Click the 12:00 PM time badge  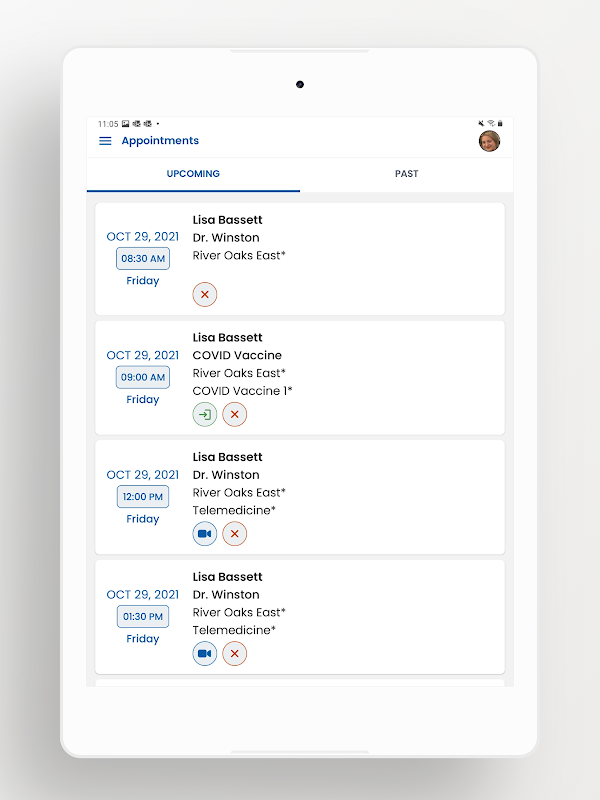143,496
